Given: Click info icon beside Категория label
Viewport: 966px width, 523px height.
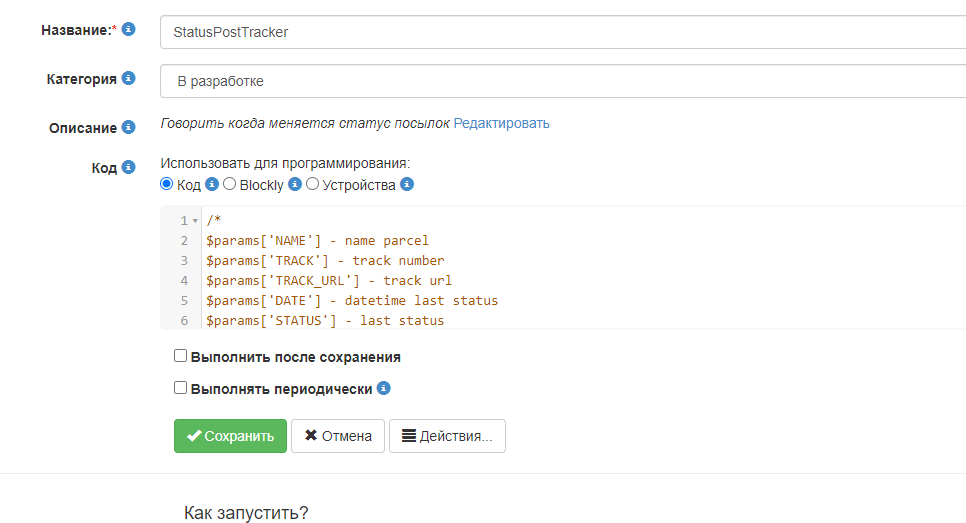Looking at the screenshot, I should [x=128, y=78].
